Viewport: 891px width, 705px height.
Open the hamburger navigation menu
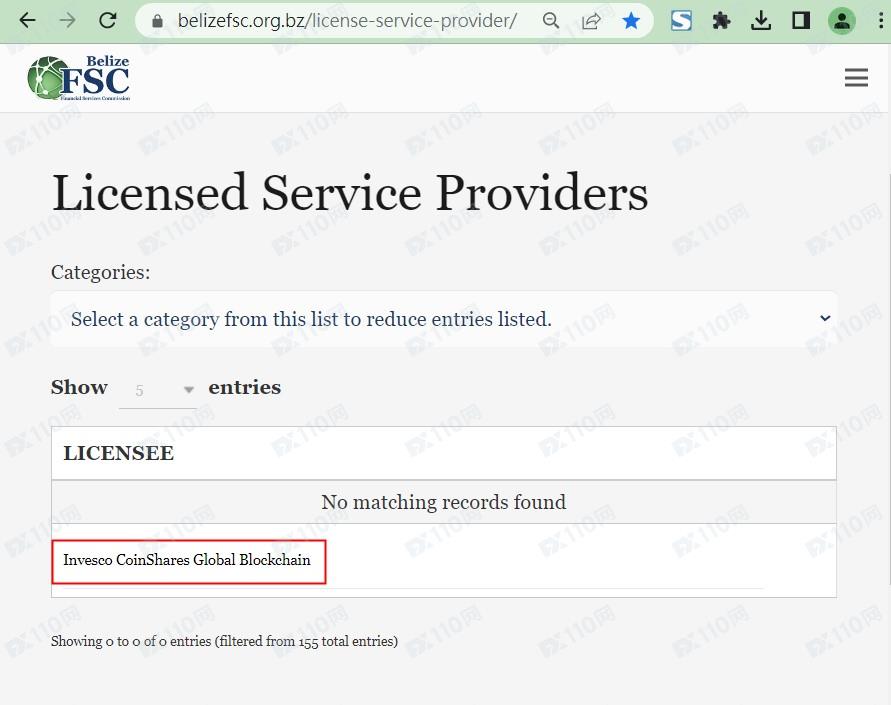[856, 77]
